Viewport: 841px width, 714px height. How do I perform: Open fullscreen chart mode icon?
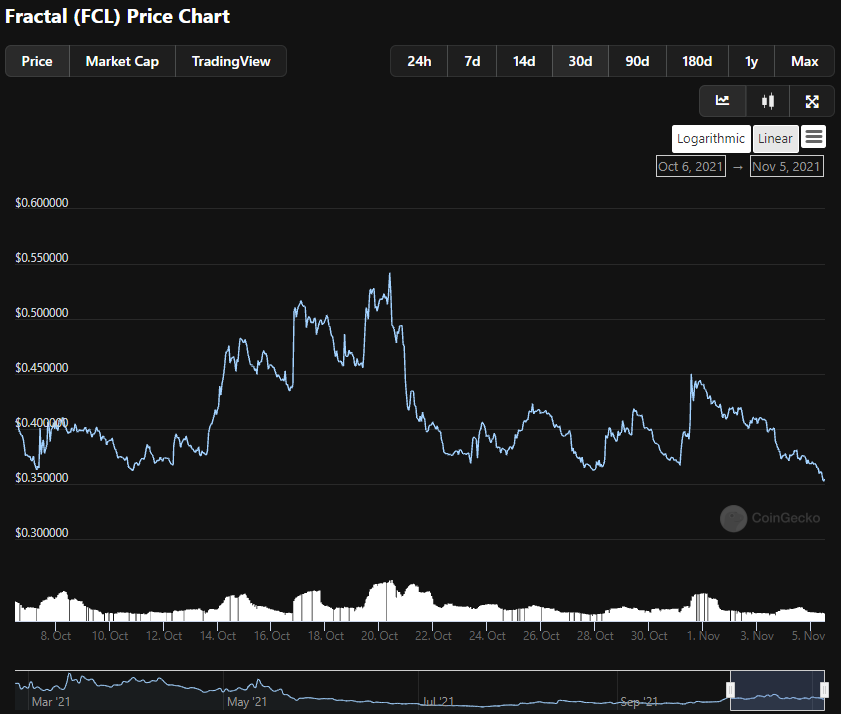(x=812, y=101)
